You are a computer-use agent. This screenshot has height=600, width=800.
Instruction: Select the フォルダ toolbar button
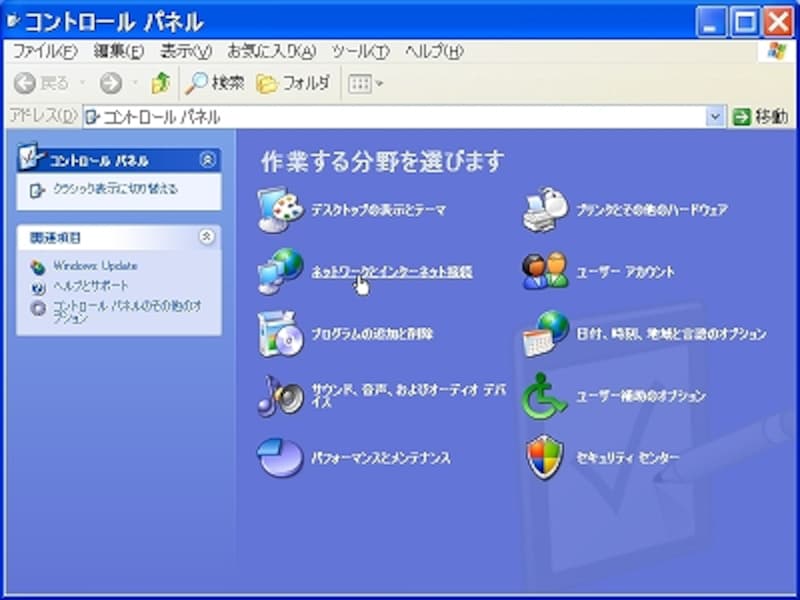[293, 83]
